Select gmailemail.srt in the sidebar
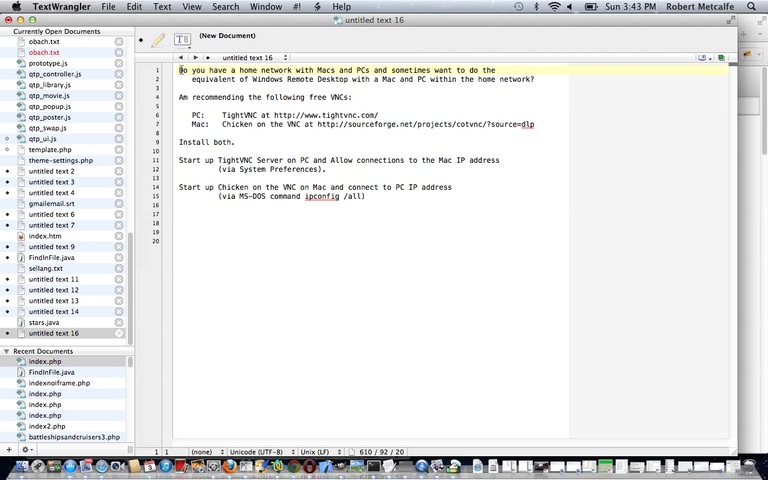768x480 pixels. (x=51, y=203)
